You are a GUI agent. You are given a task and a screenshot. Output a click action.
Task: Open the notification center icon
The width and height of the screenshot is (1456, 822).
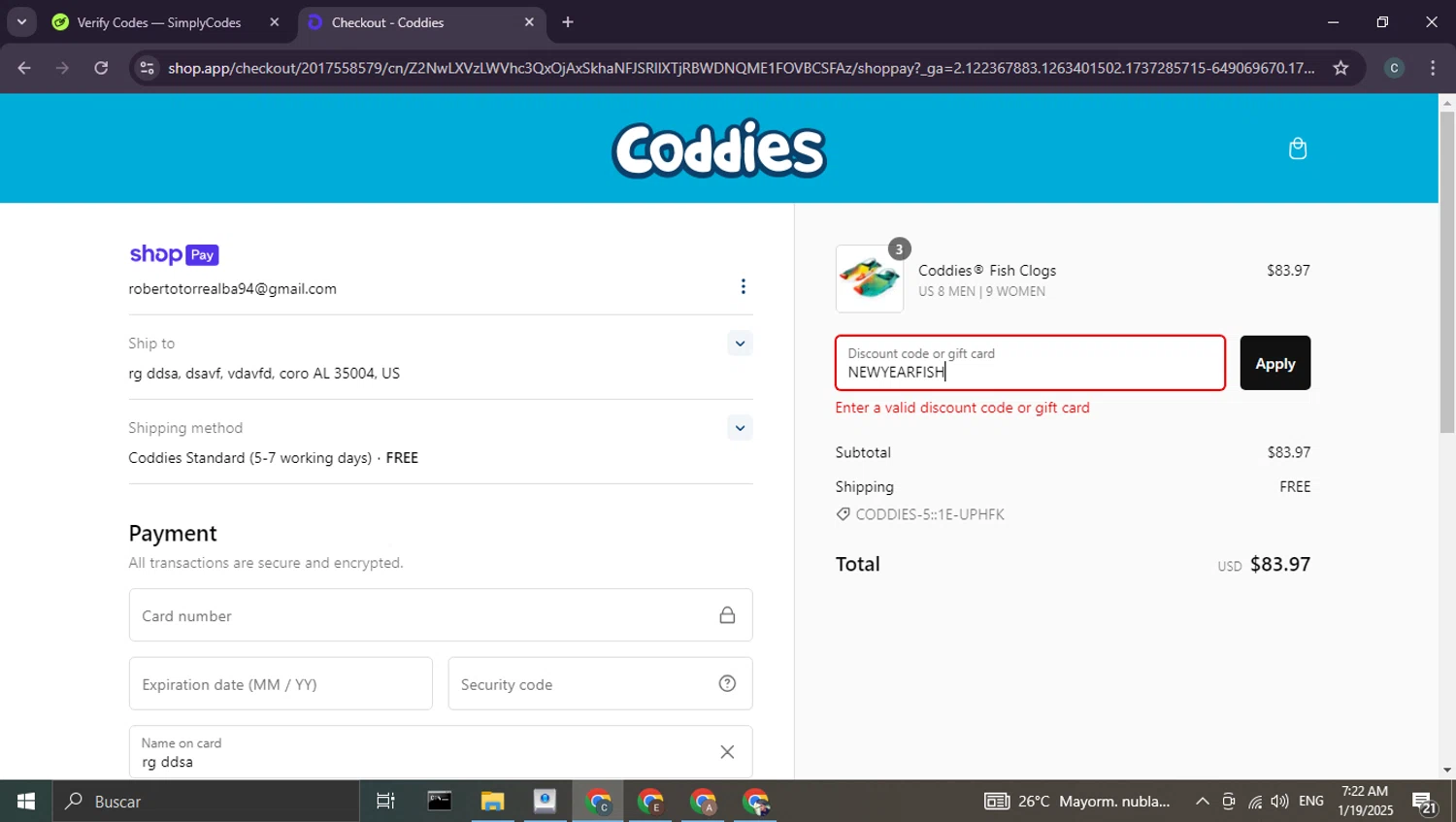pos(1424,802)
